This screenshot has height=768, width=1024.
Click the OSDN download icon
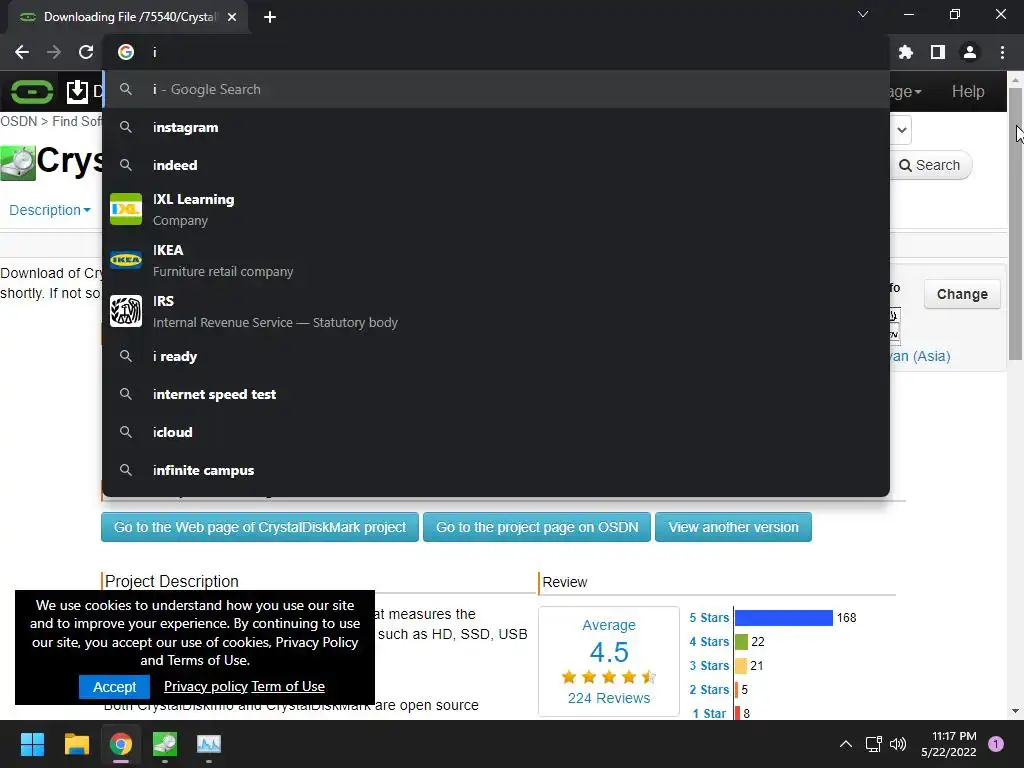click(x=77, y=91)
